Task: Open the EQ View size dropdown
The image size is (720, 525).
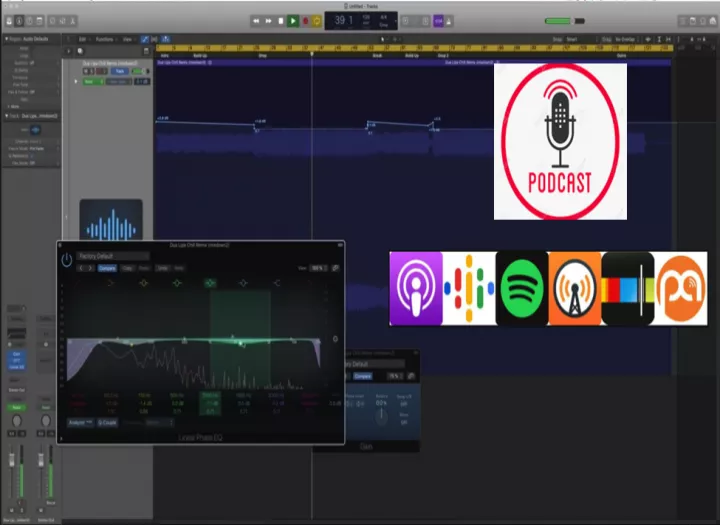Action: coord(318,268)
